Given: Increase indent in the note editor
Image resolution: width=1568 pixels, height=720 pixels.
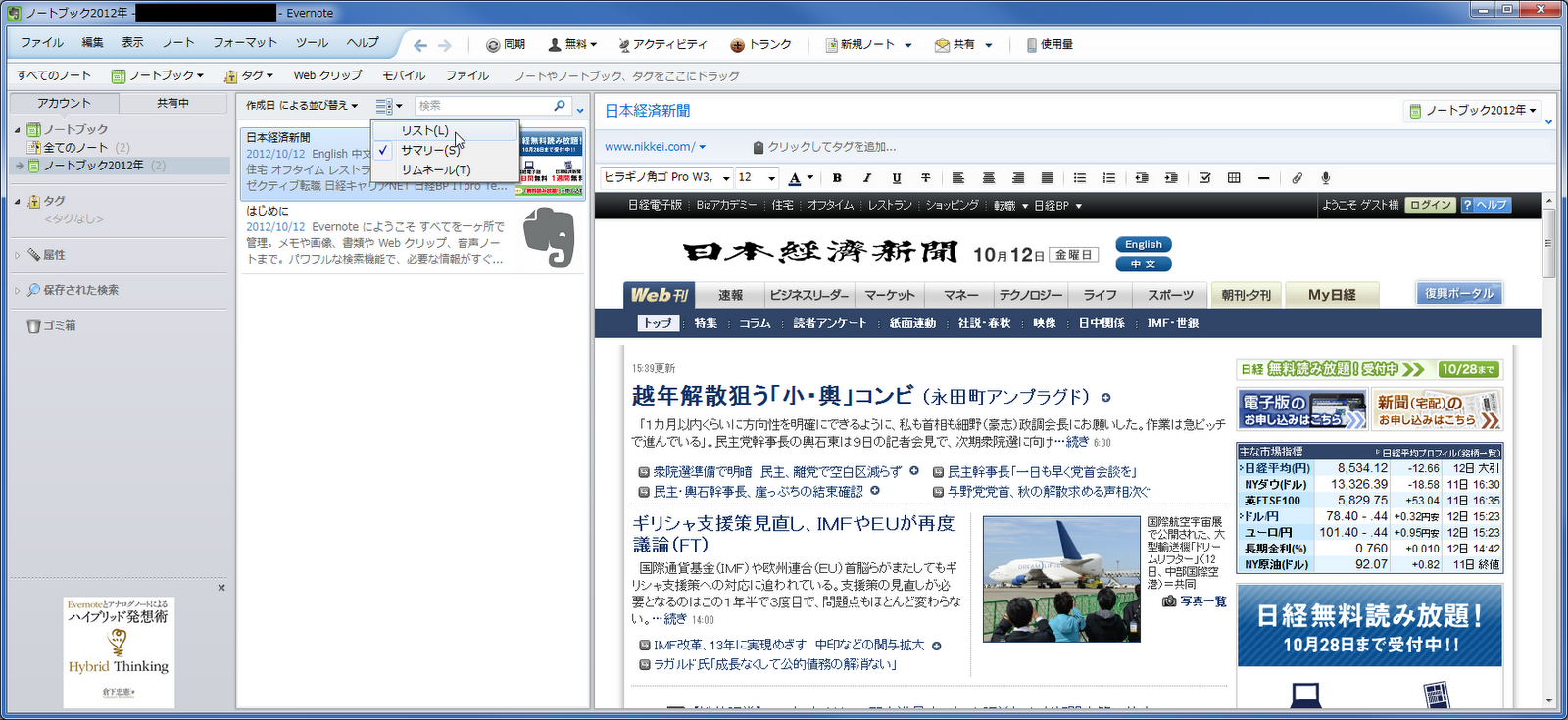Looking at the screenshot, I should pyautogui.click(x=1171, y=178).
